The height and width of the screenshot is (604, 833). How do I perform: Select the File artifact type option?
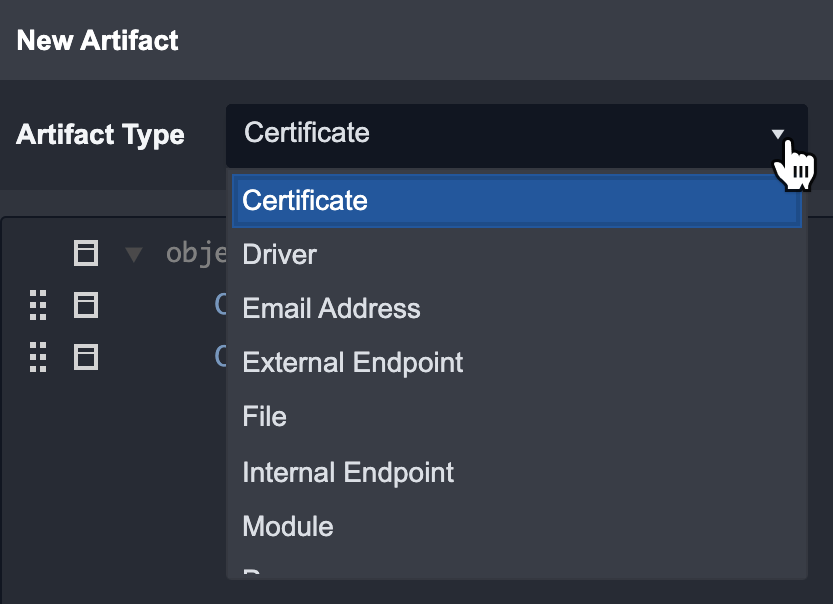265,416
